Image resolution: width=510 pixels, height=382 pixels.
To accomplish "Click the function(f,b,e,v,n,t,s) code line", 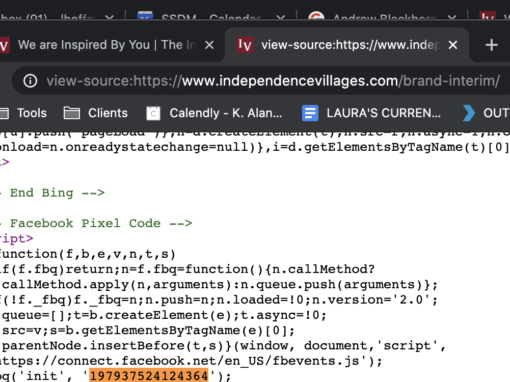I will (x=87, y=254).
